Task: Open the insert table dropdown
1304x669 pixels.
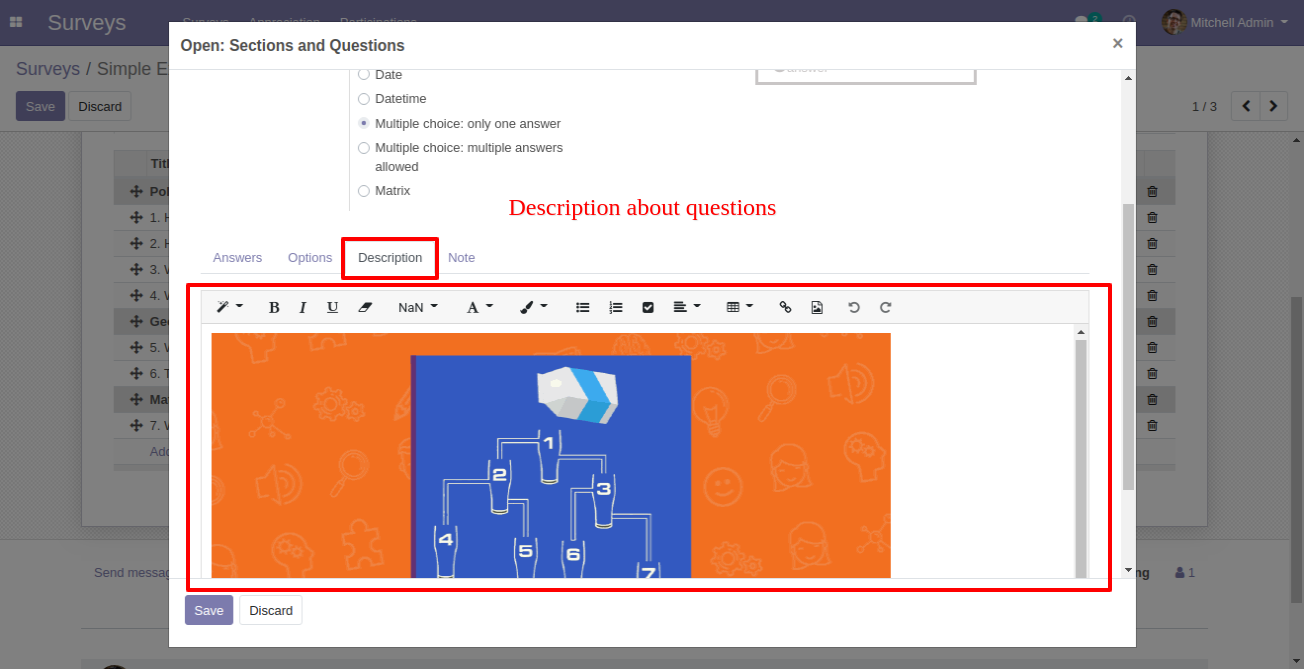Action: pyautogui.click(x=740, y=307)
